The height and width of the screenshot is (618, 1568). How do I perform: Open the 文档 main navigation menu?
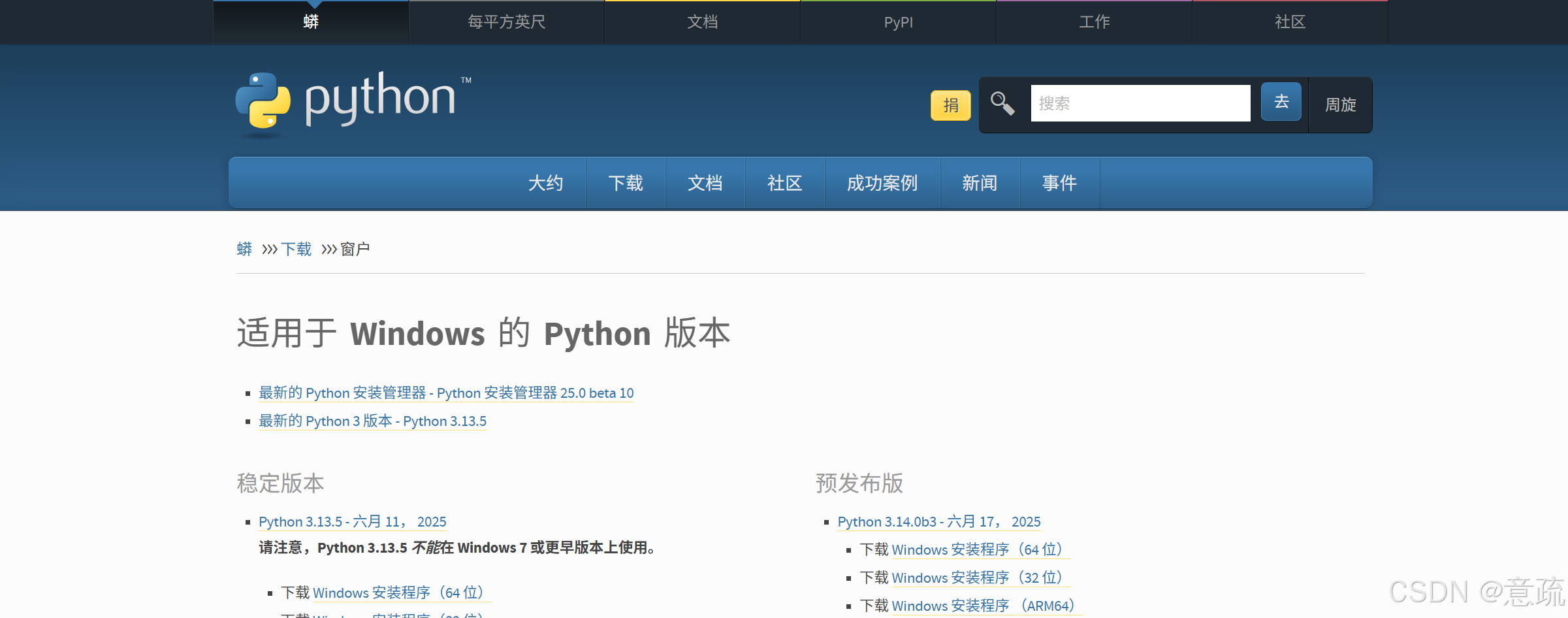point(705,183)
